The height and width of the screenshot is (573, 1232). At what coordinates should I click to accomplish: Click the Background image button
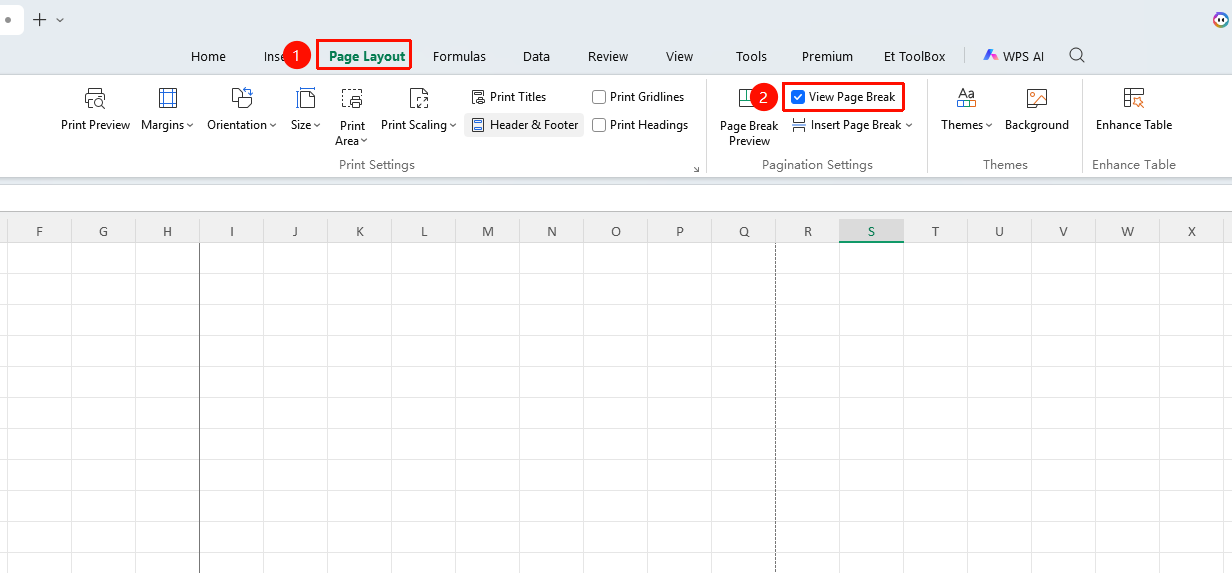point(1037,110)
